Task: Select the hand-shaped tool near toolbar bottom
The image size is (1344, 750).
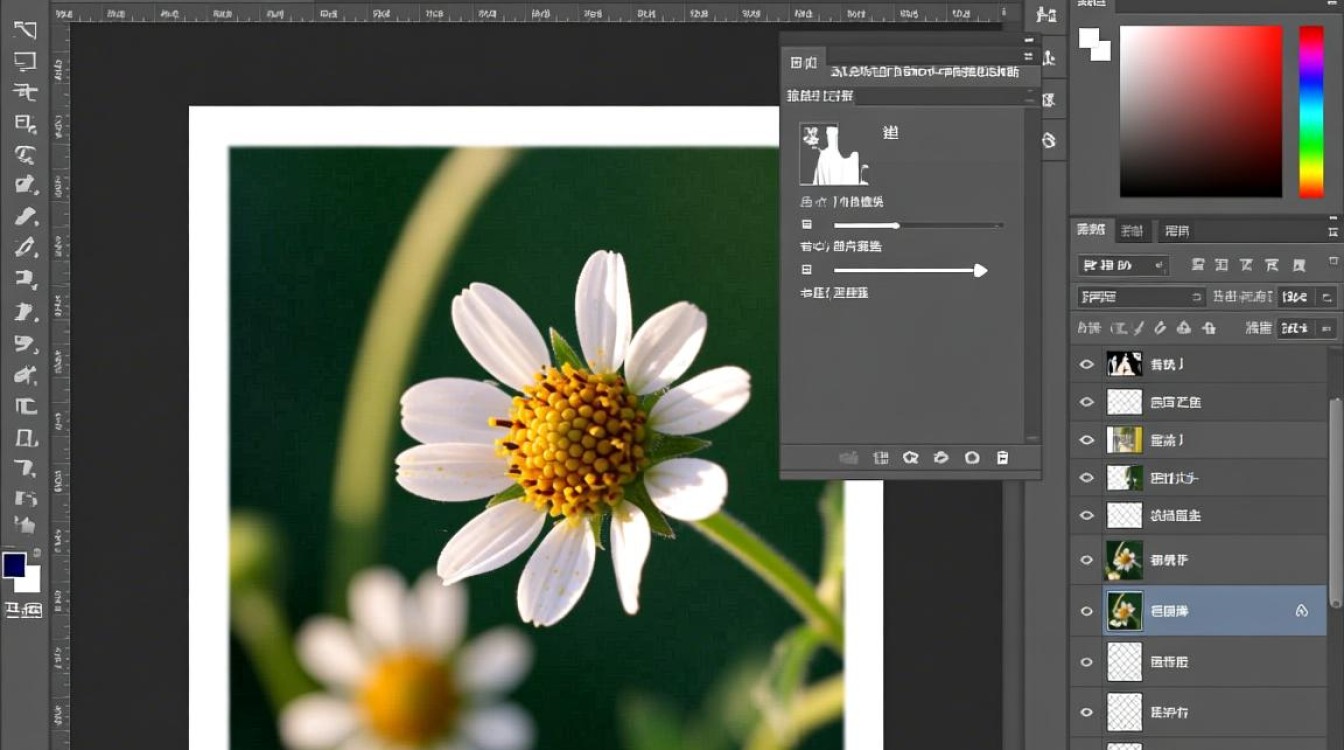Action: click(25, 524)
